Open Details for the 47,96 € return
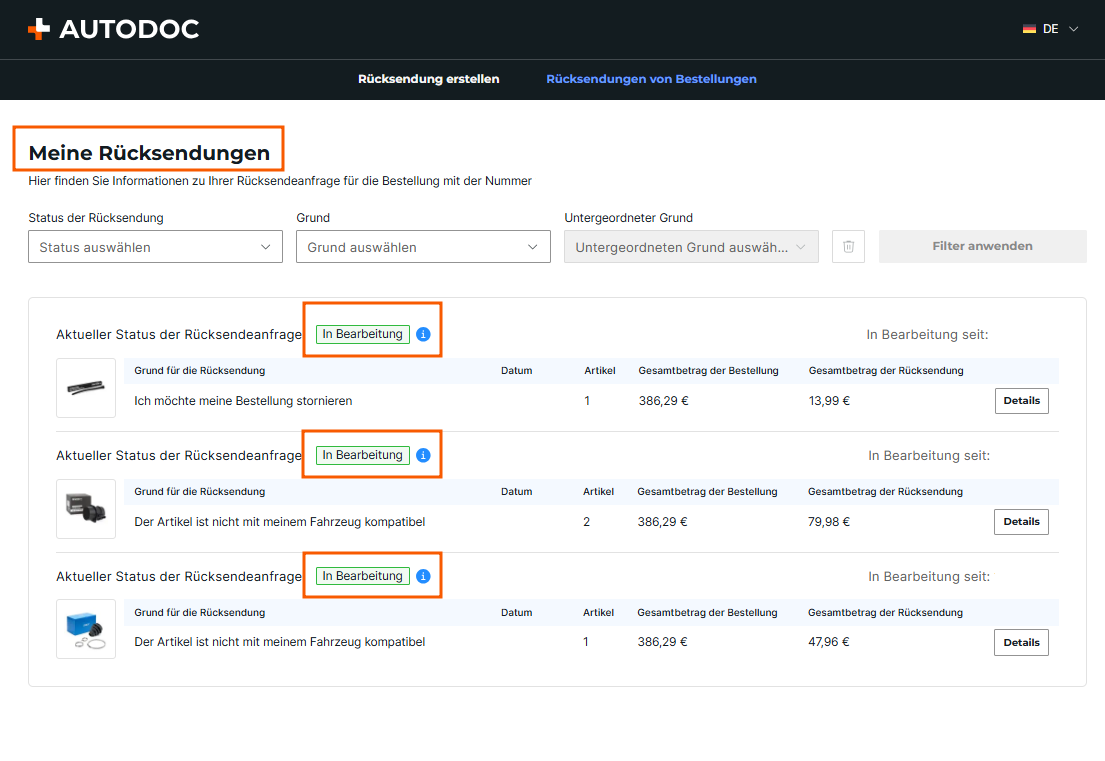 (x=1021, y=643)
